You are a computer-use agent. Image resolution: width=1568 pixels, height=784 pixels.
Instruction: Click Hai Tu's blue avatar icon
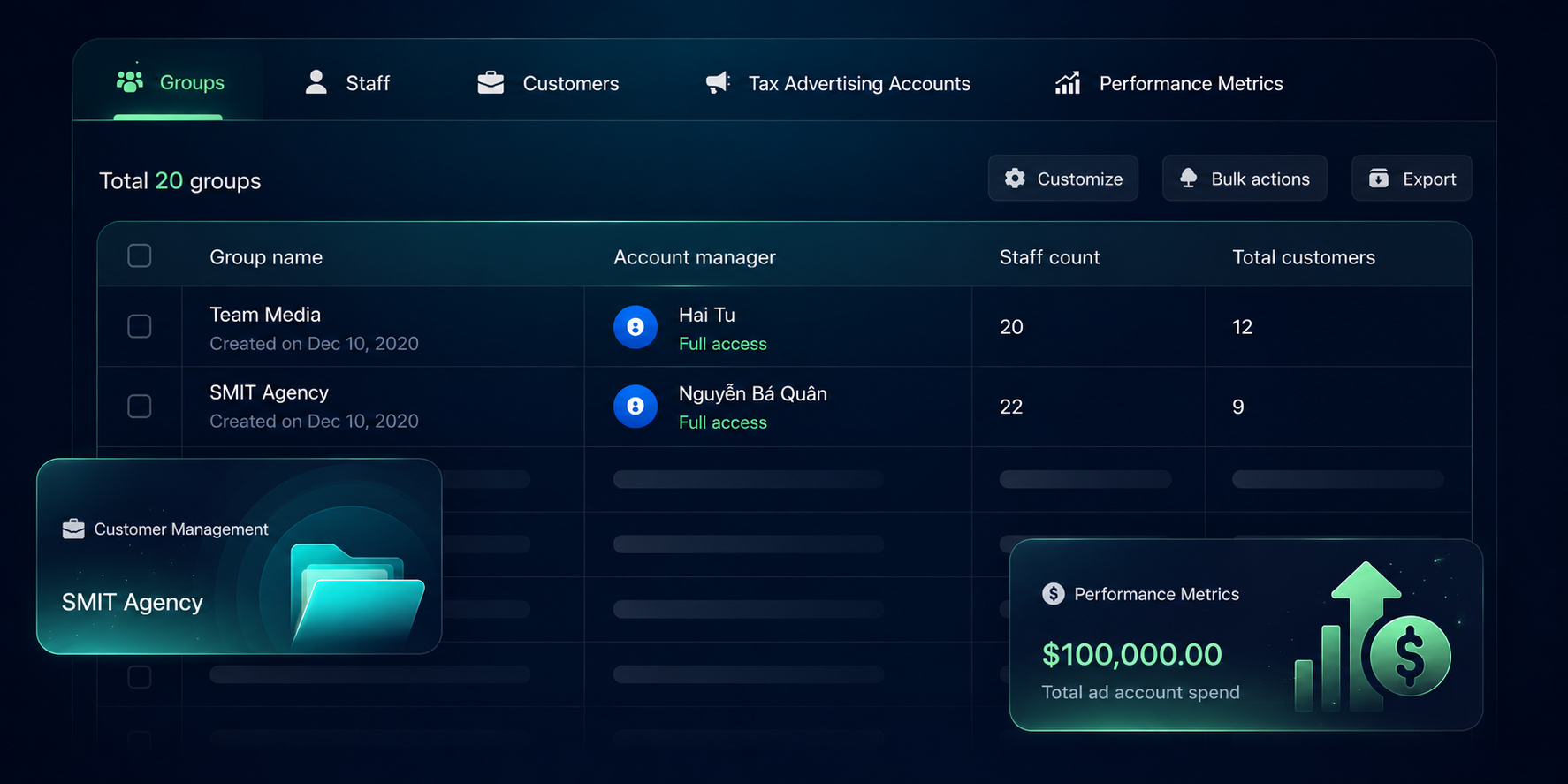point(636,327)
